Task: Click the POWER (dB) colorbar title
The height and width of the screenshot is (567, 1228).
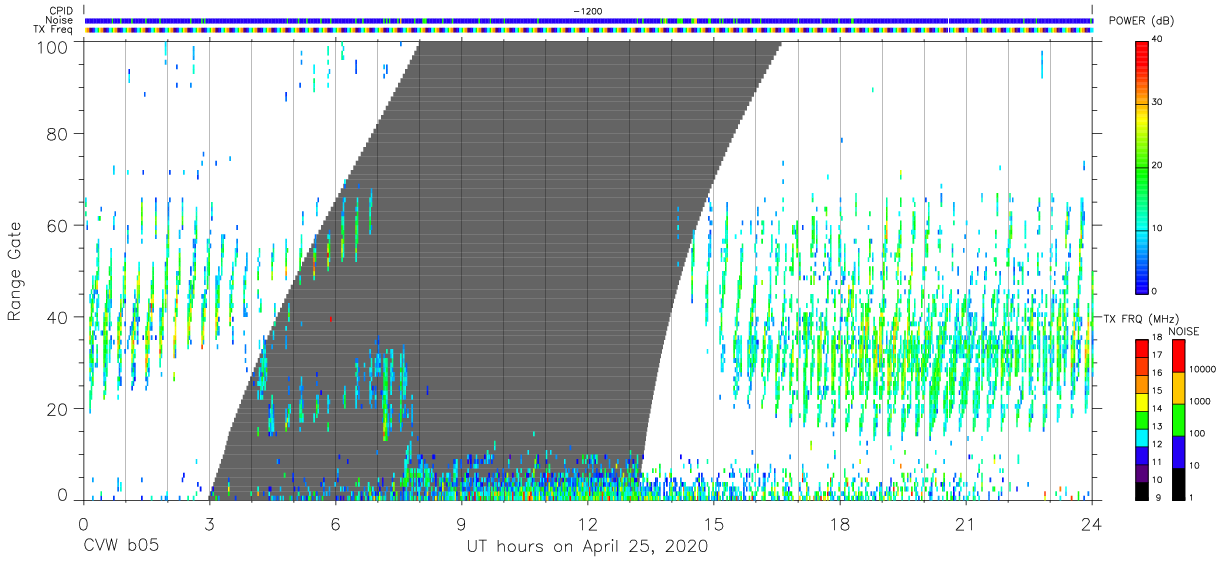Action: (x=1141, y=21)
